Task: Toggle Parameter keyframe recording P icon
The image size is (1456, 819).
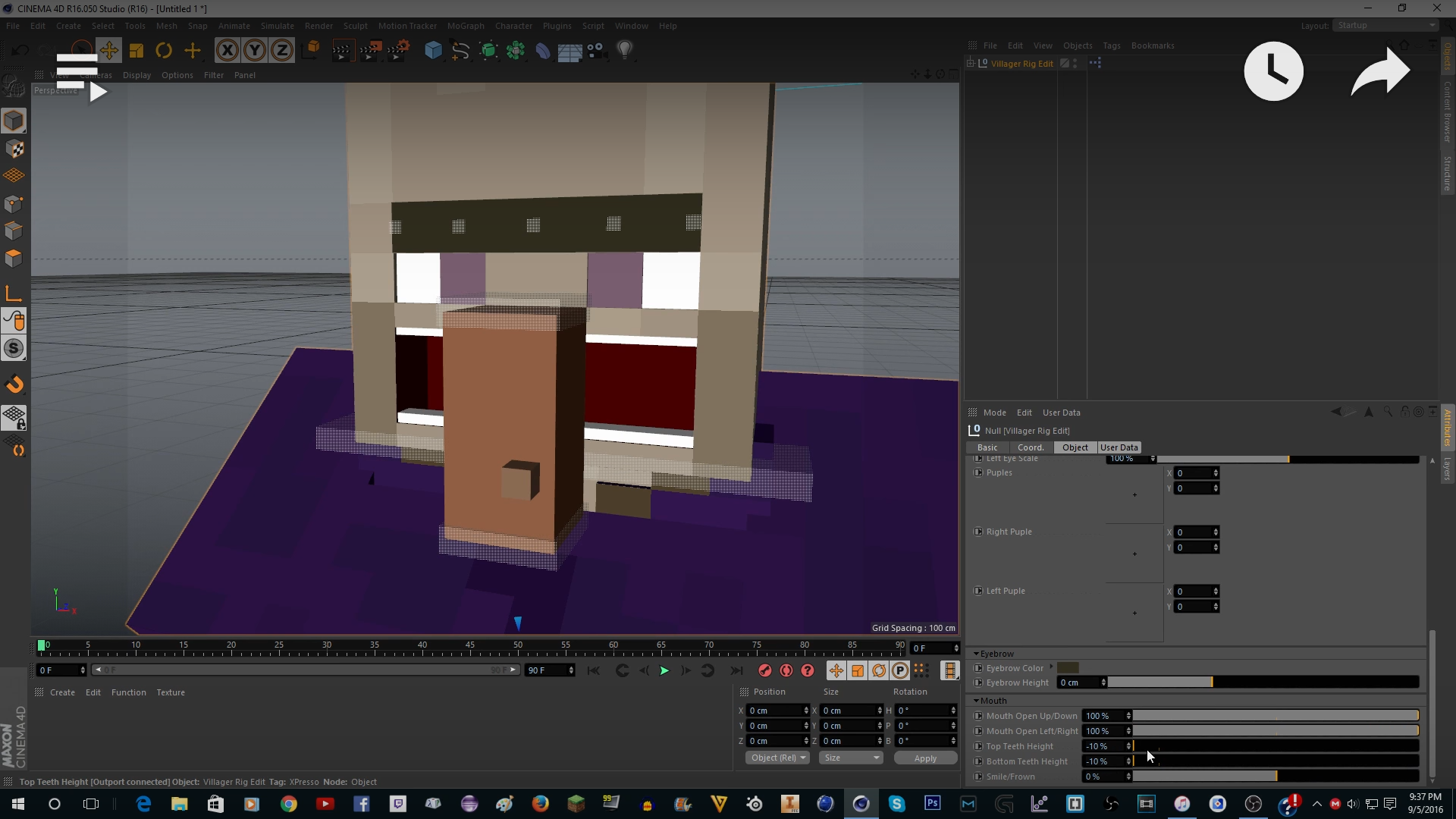Action: (x=900, y=670)
